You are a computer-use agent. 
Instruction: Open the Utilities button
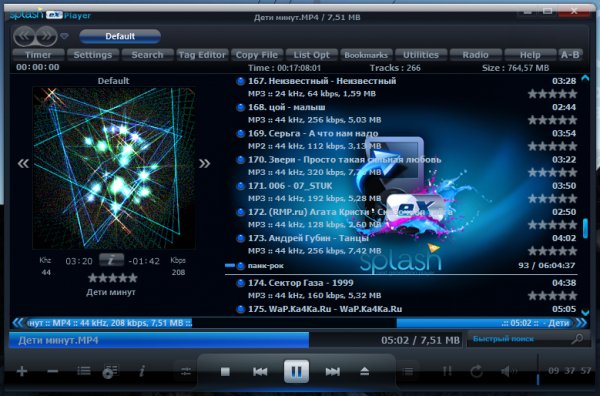pos(421,55)
